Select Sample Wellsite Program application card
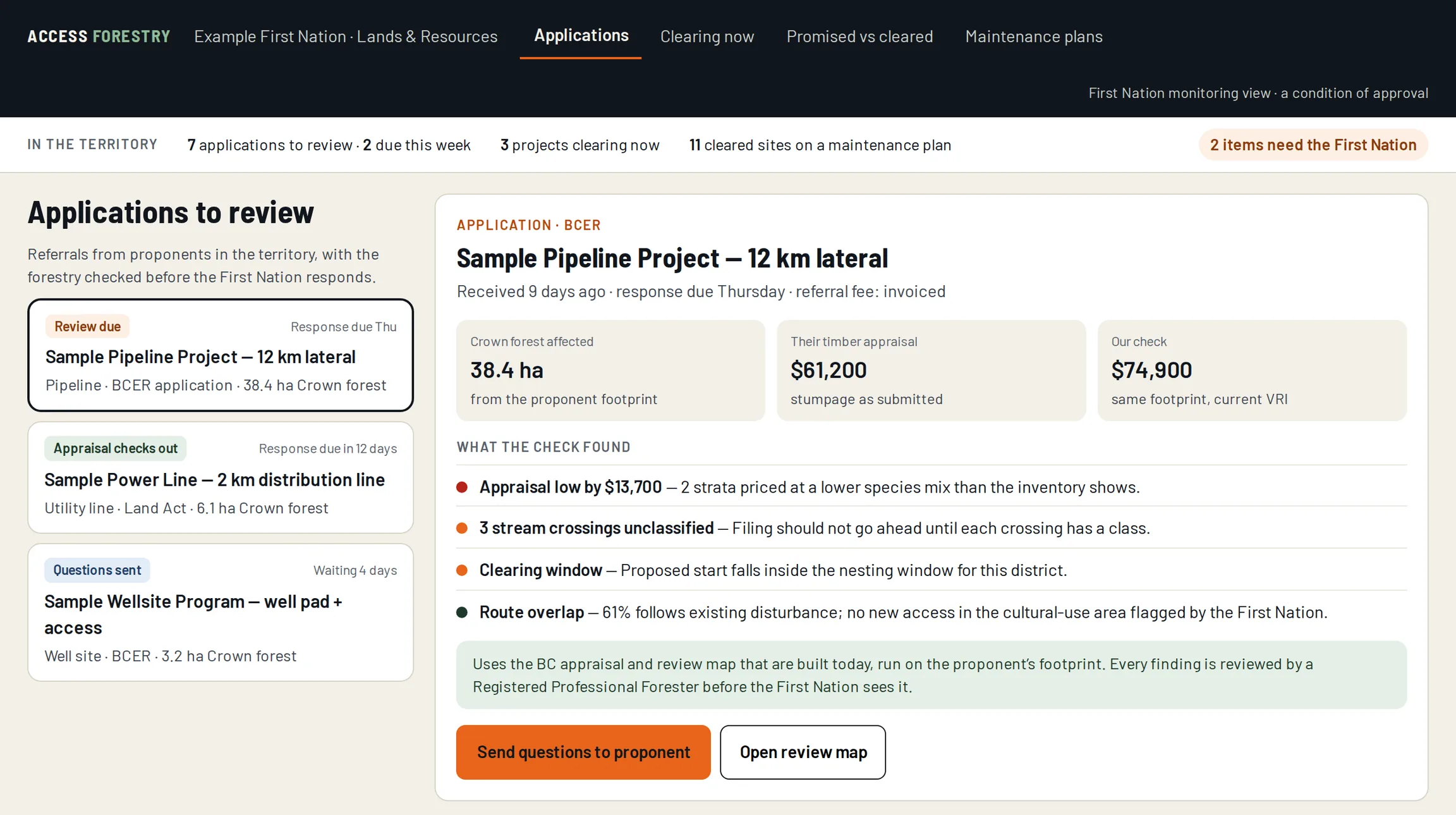1456x815 pixels. (x=221, y=612)
